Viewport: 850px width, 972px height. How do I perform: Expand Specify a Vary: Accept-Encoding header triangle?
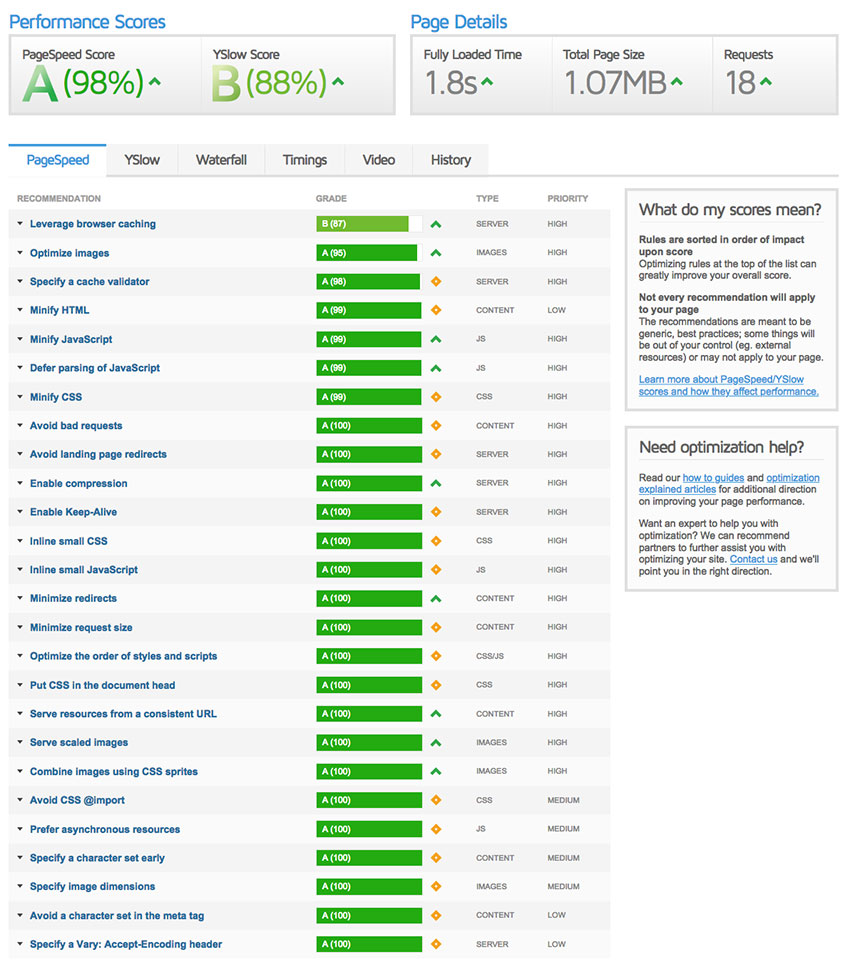pos(20,944)
